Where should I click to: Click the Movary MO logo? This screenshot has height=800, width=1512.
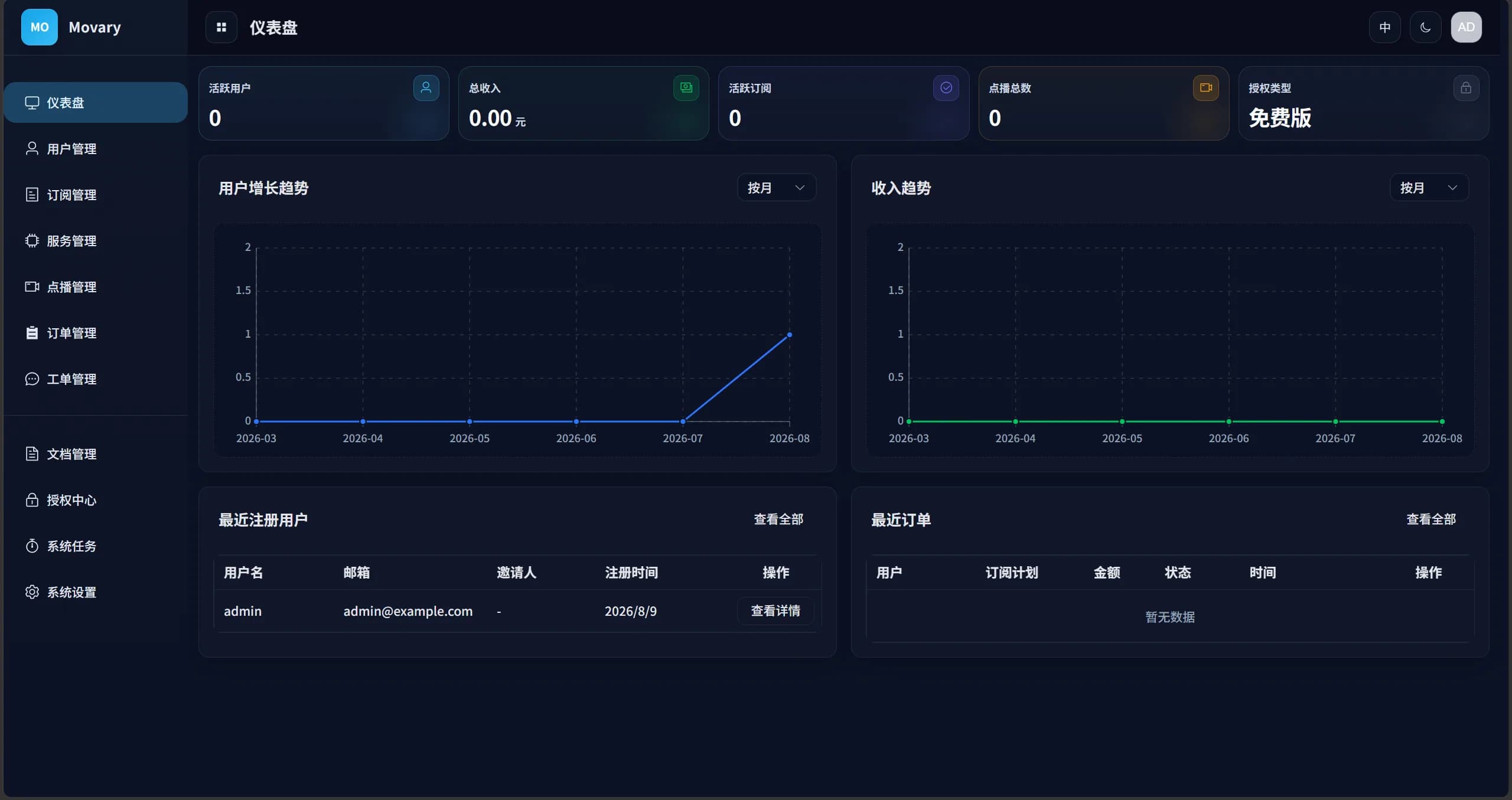click(40, 27)
